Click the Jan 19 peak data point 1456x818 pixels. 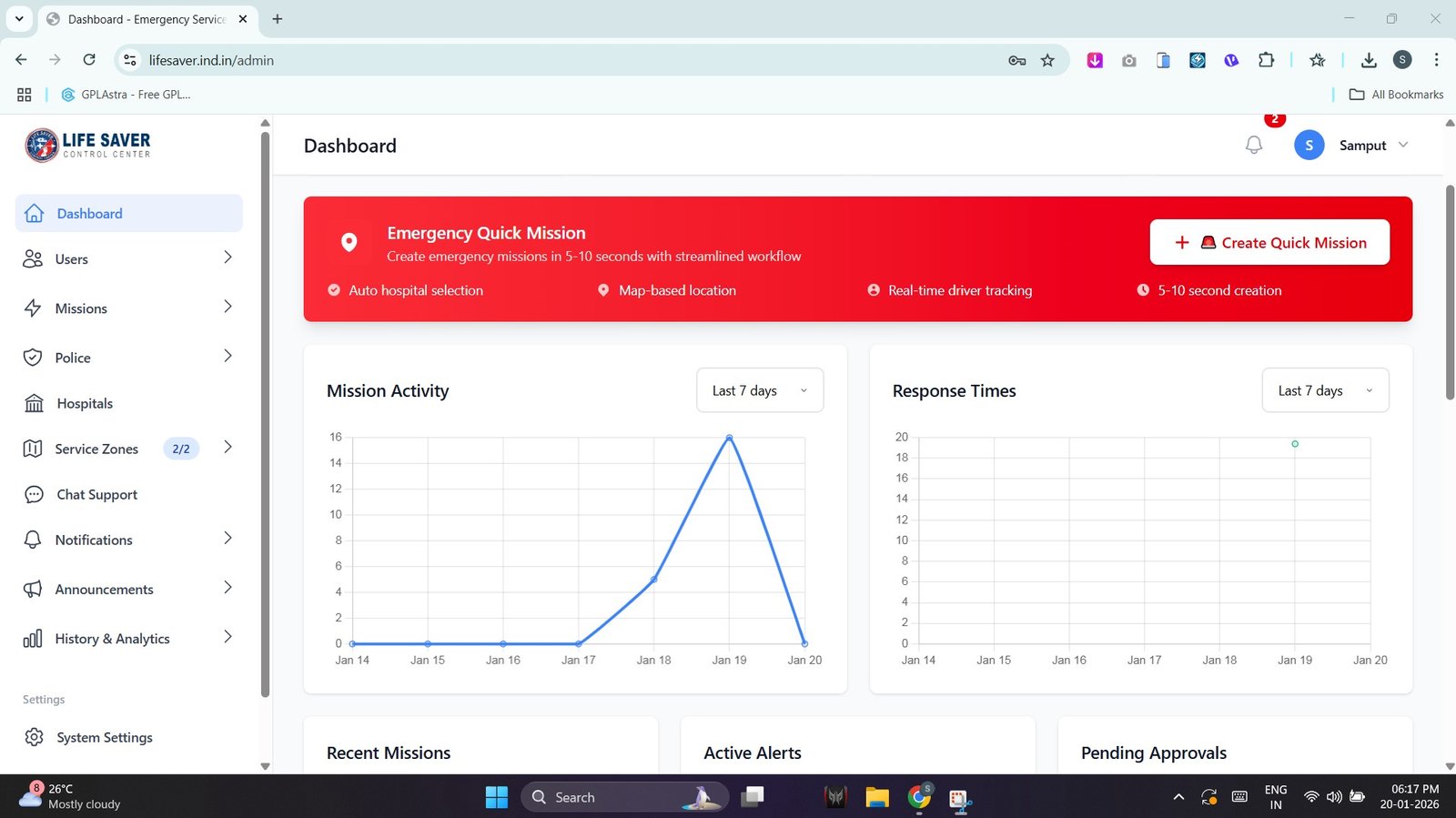coord(729,438)
